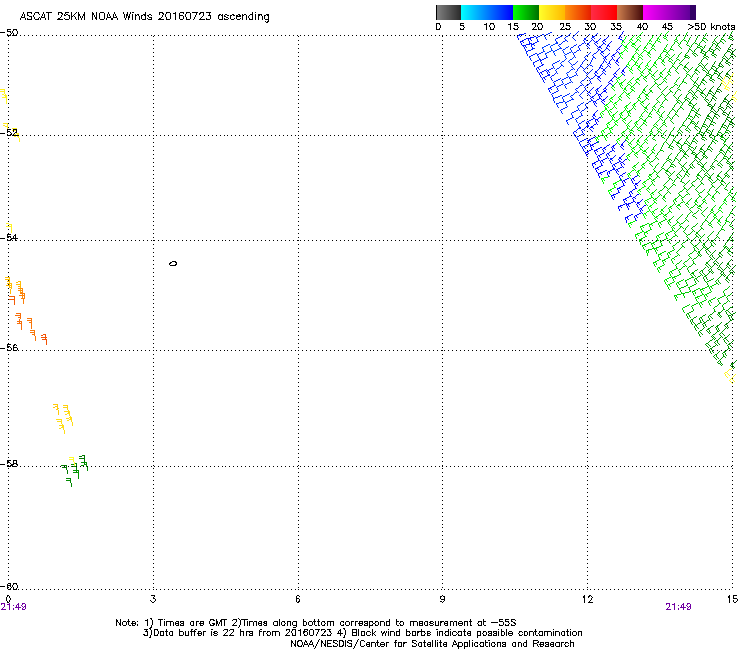This screenshot has height=650, width=740.
Task: Click the '40' label under the color scale
Action: coord(642,27)
